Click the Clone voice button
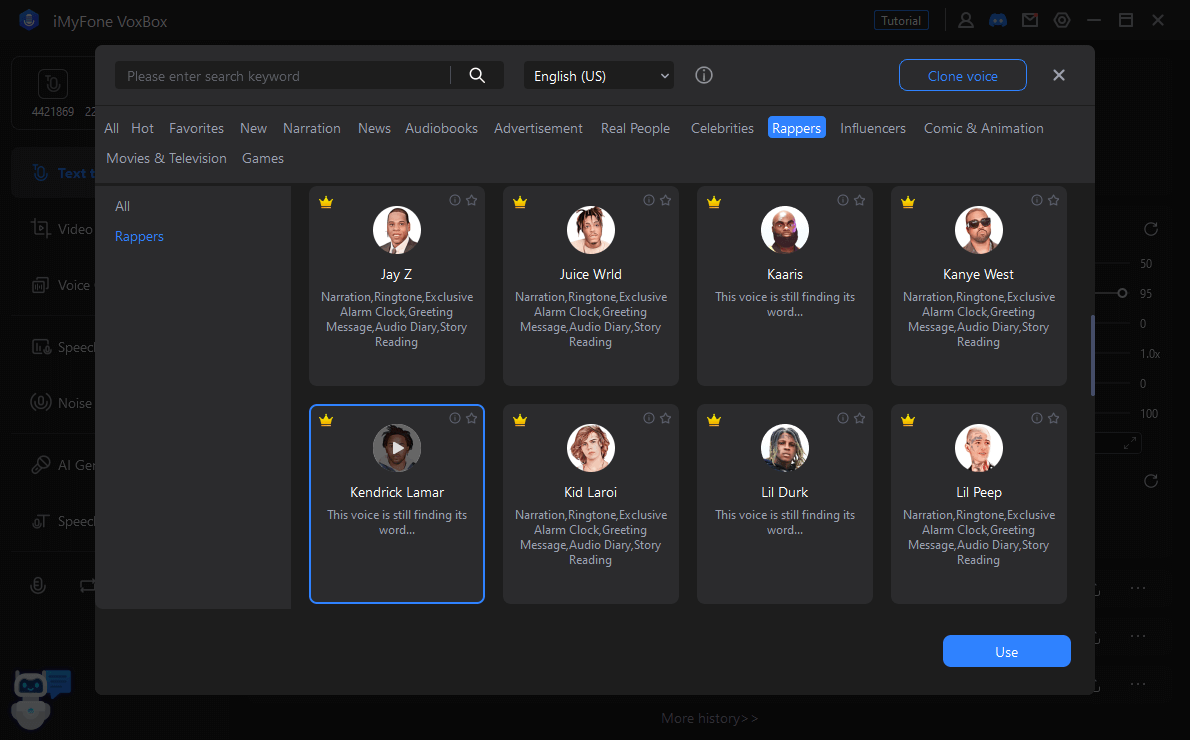 point(962,75)
